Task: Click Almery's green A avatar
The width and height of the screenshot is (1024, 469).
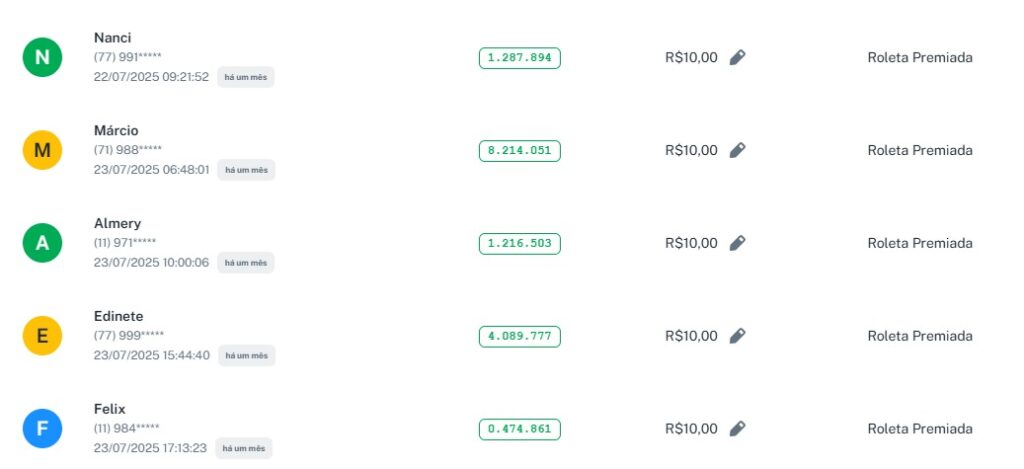Action: click(x=42, y=243)
